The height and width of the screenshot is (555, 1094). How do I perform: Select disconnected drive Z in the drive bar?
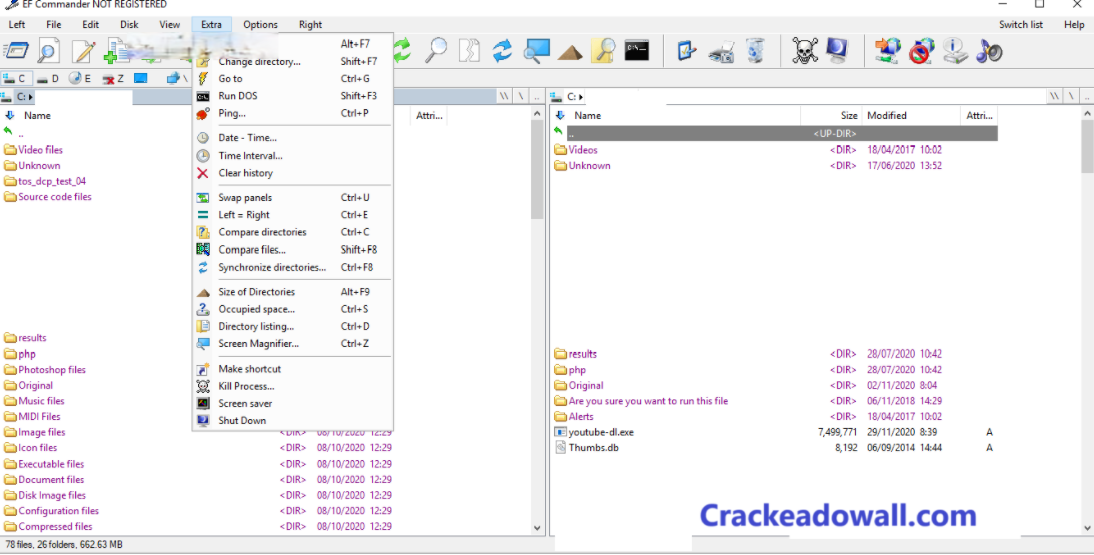pos(113,79)
